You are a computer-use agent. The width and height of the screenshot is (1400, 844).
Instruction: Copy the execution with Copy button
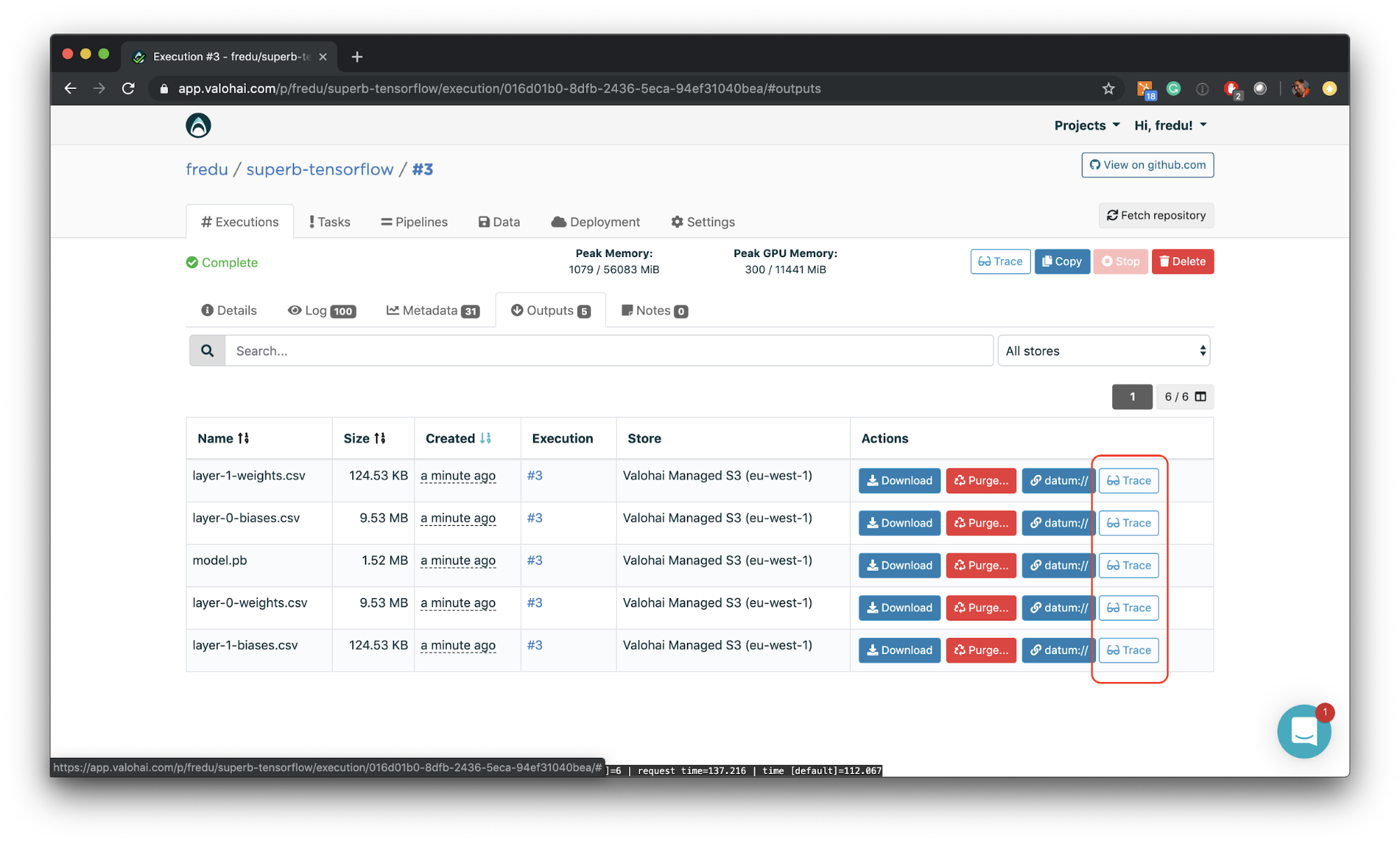1062,261
